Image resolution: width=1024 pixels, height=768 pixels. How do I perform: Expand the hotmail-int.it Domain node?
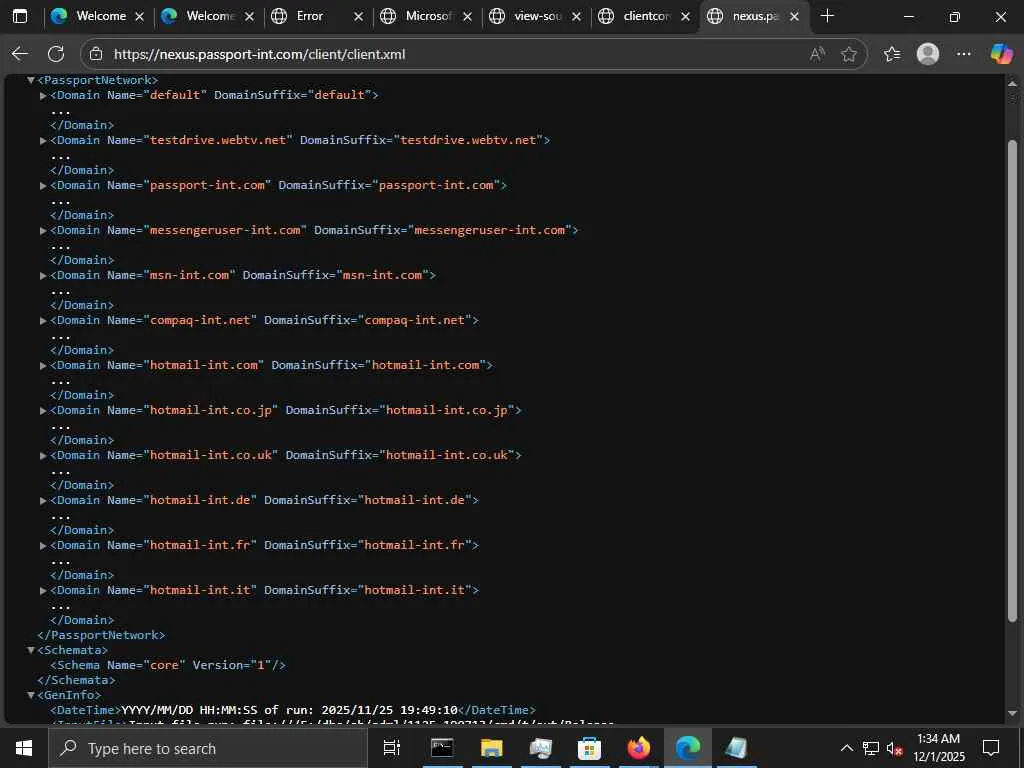point(43,590)
